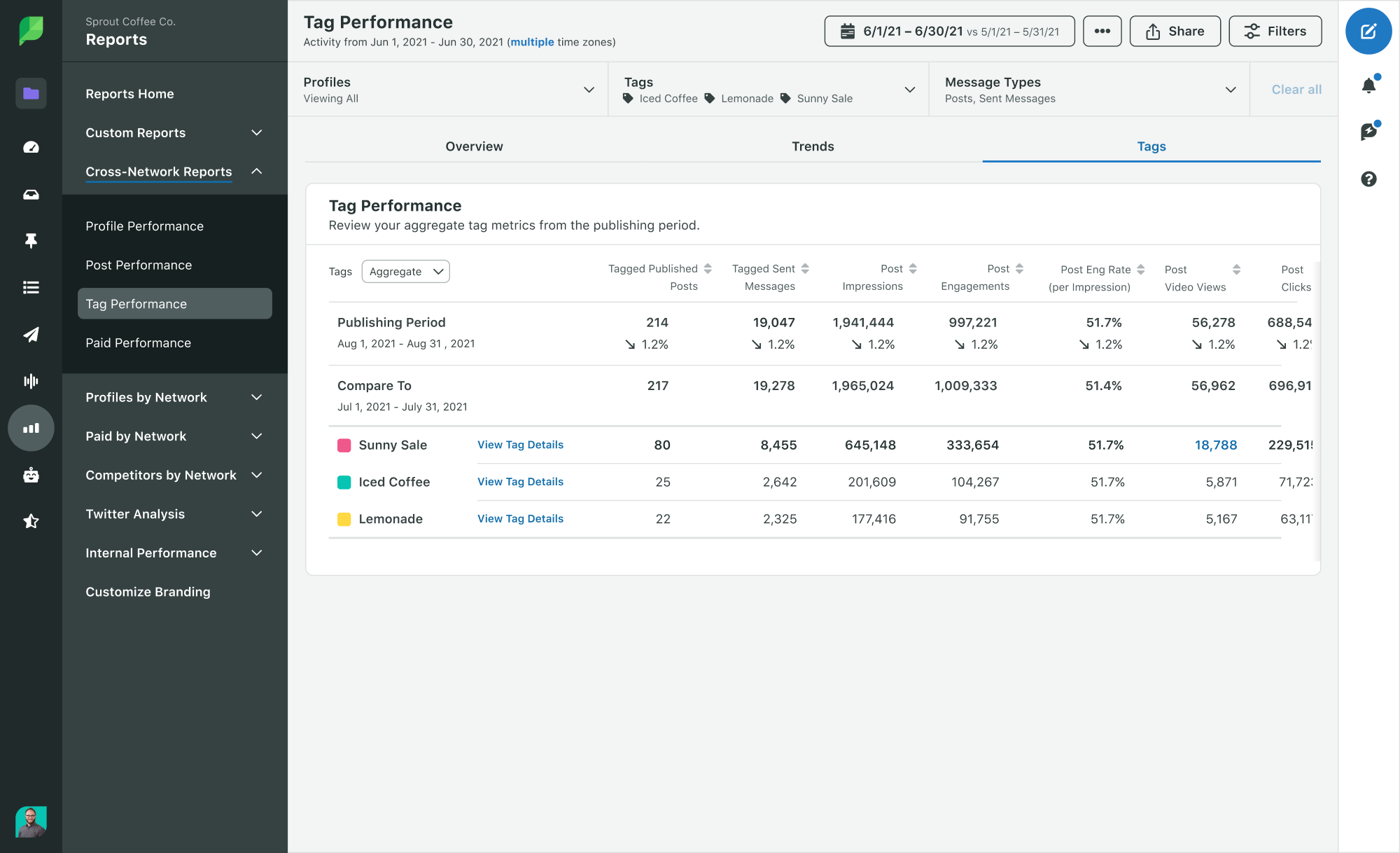Open the Aggregate tags dropdown
This screenshot has height=853, width=1400.
[405, 271]
